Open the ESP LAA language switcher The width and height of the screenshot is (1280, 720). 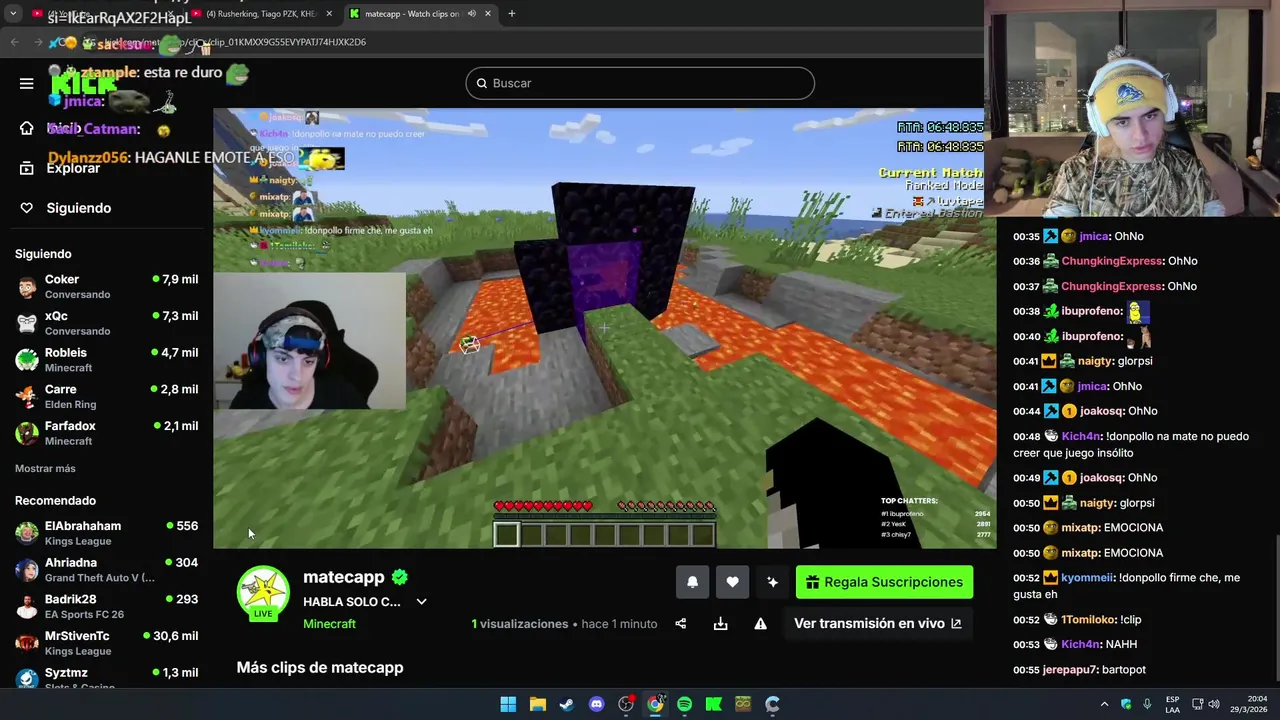tap(1172, 704)
